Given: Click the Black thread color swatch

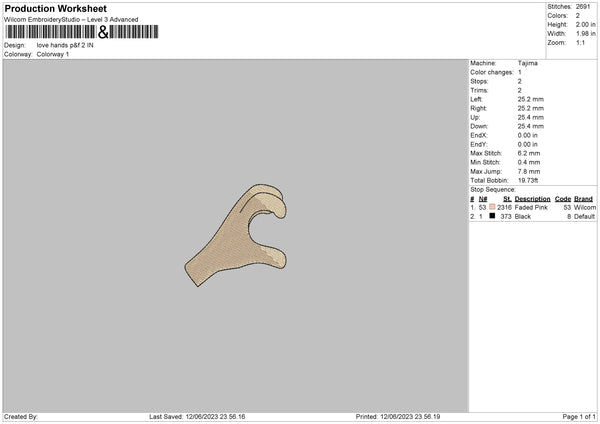Looking at the screenshot, I should [x=492, y=216].
